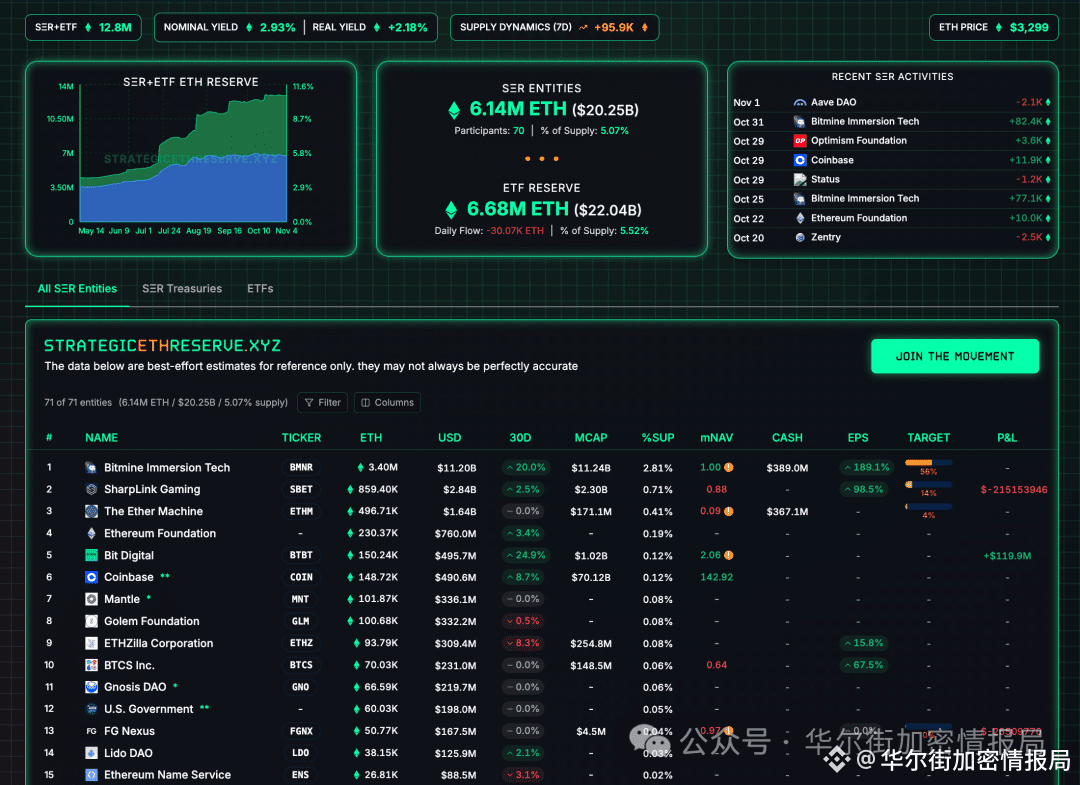The image size is (1080, 785).
Task: Click the three orange carousel dots
Action: (541, 159)
